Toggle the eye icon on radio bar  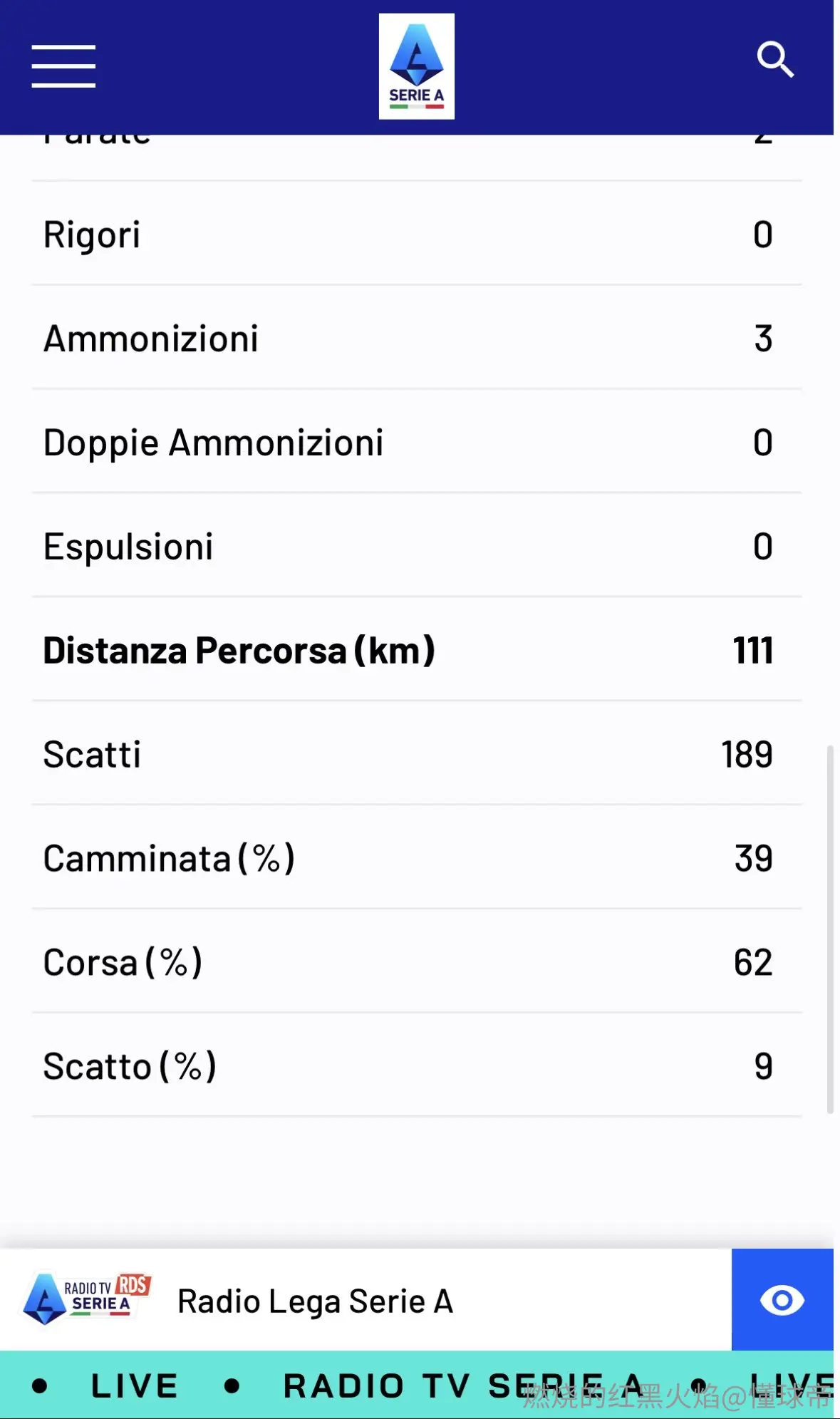tap(782, 1300)
